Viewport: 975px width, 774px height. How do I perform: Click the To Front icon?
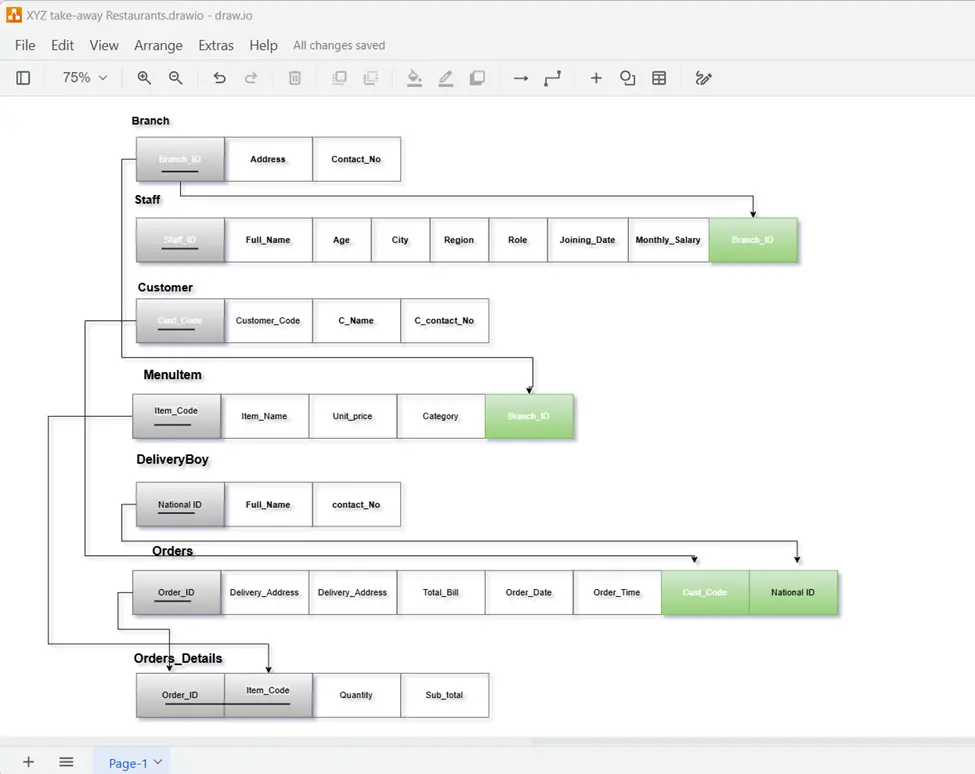tap(340, 78)
